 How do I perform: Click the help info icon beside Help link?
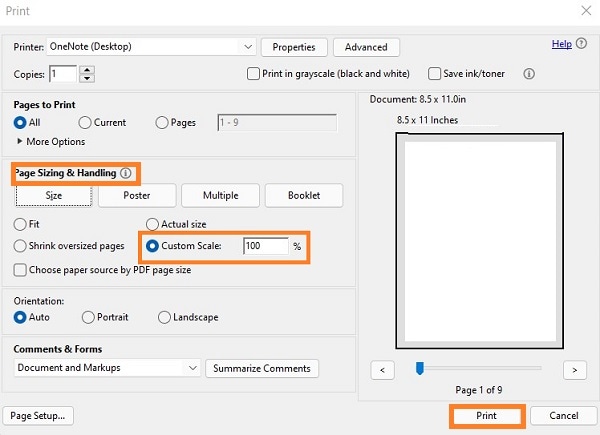pyautogui.click(x=582, y=45)
